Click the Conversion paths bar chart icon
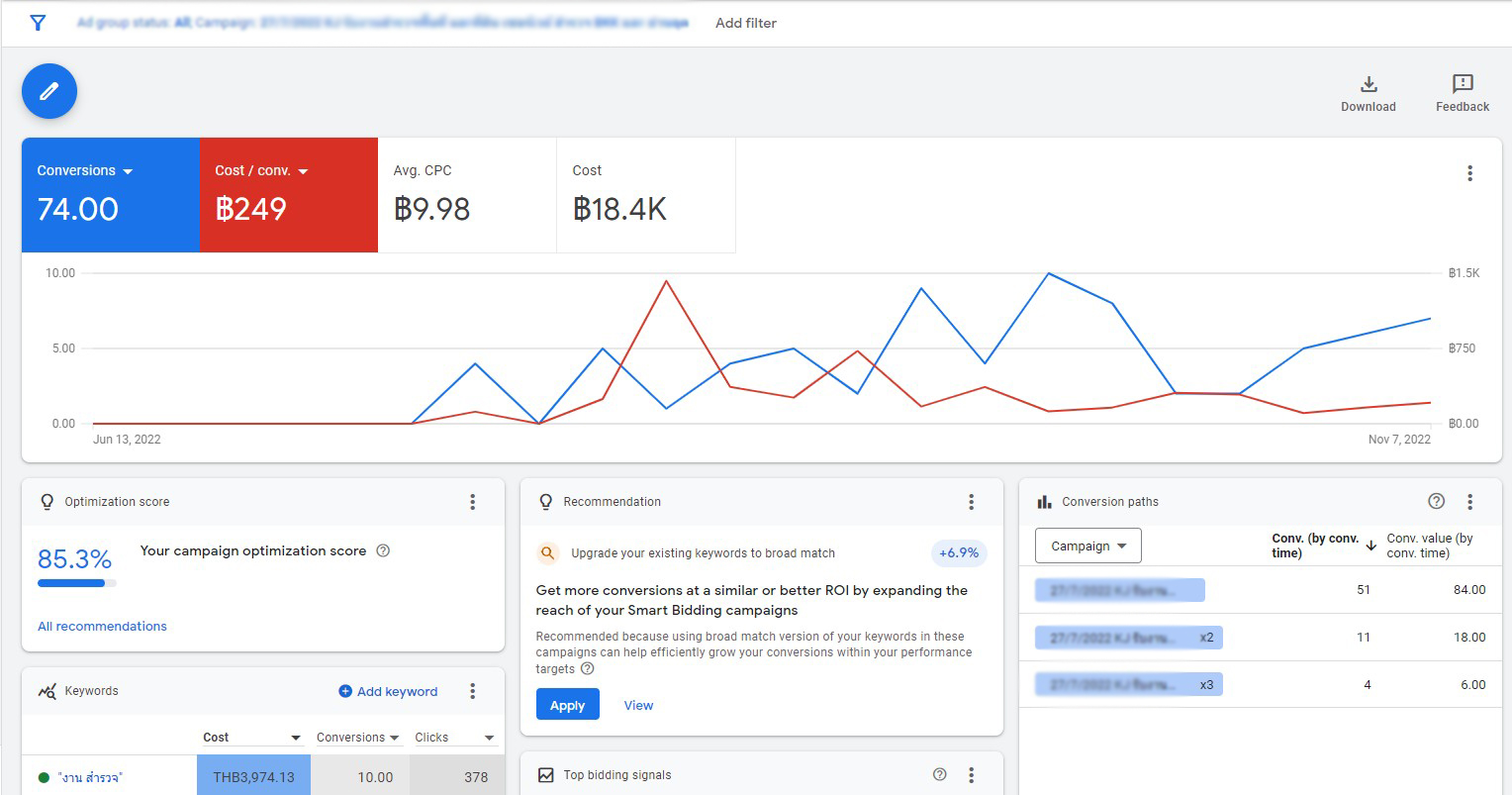 click(1044, 502)
